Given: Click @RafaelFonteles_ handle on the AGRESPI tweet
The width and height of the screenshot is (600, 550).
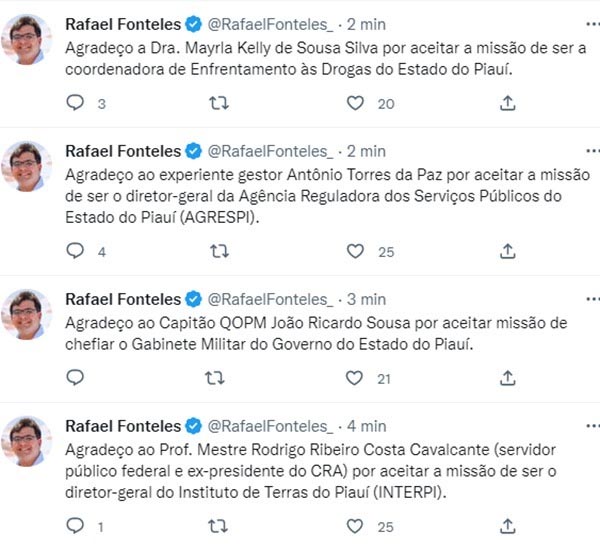Looking at the screenshot, I should (x=270, y=151).
